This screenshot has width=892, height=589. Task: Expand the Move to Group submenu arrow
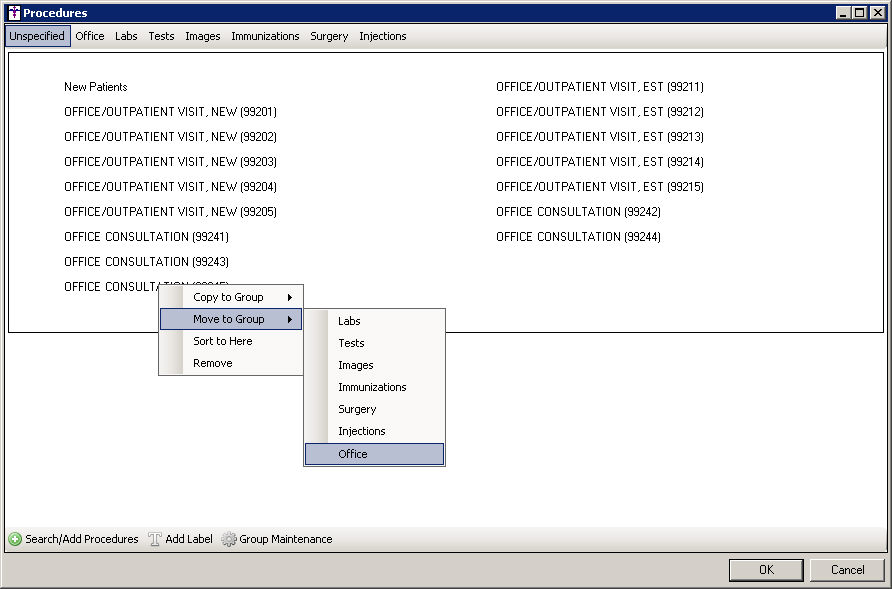point(290,319)
